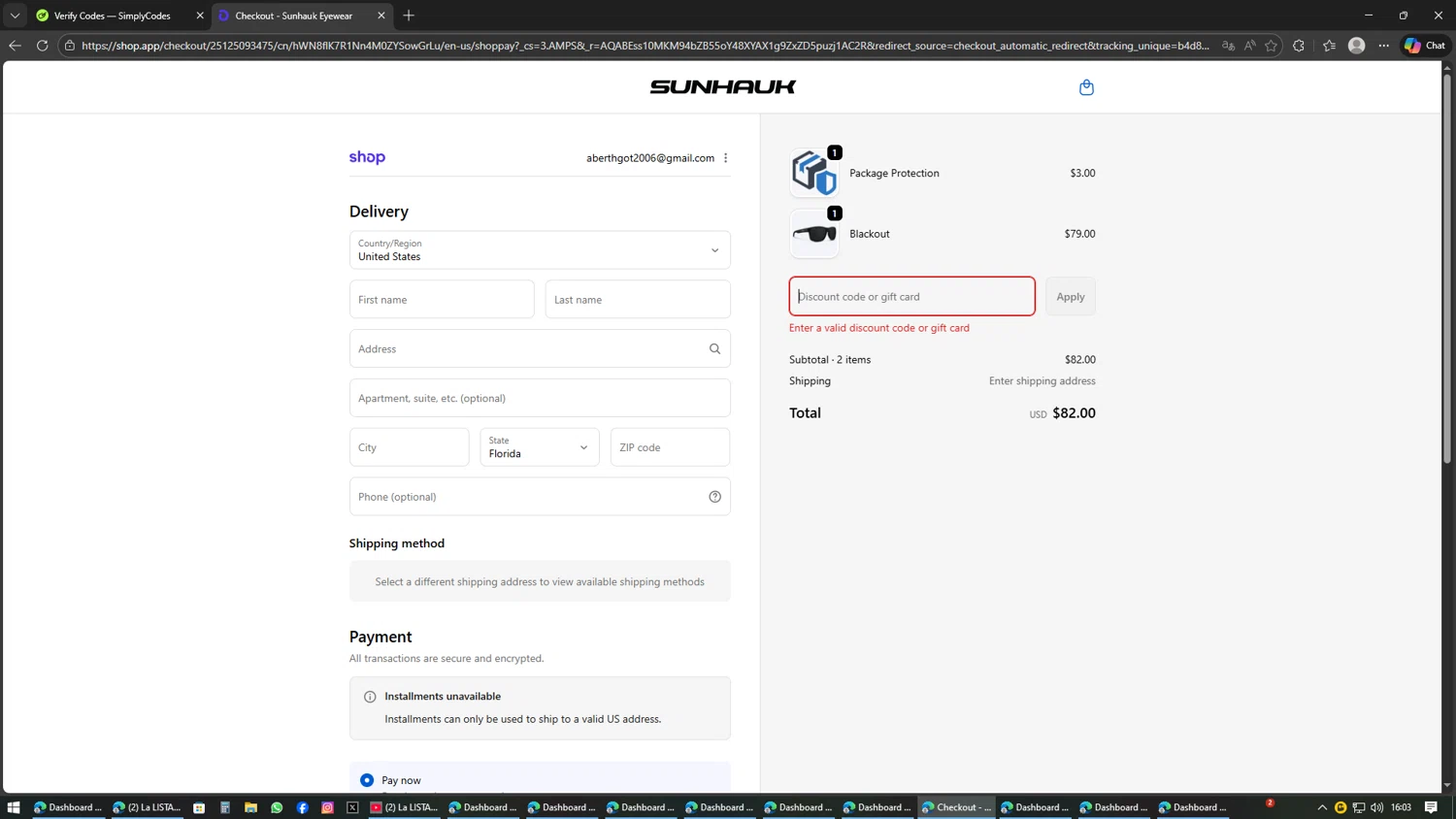The height and width of the screenshot is (819, 1456).
Task: Click the aberthgot2006@gmail.com account email
Action: click(650, 158)
